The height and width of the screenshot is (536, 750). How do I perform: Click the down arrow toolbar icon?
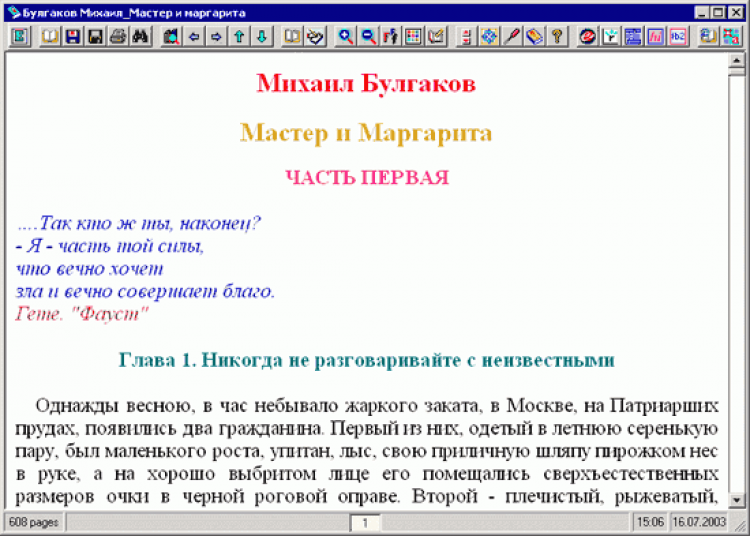point(262,36)
